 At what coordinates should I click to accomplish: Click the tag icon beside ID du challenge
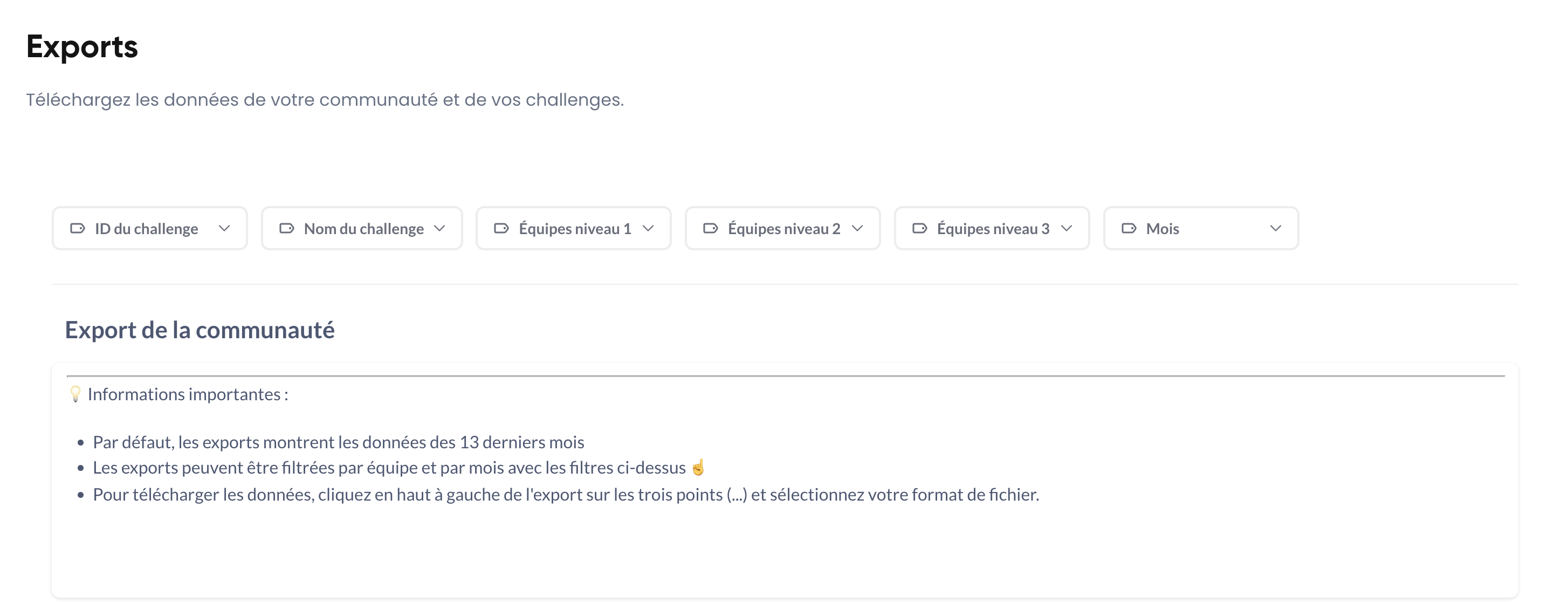(77, 229)
